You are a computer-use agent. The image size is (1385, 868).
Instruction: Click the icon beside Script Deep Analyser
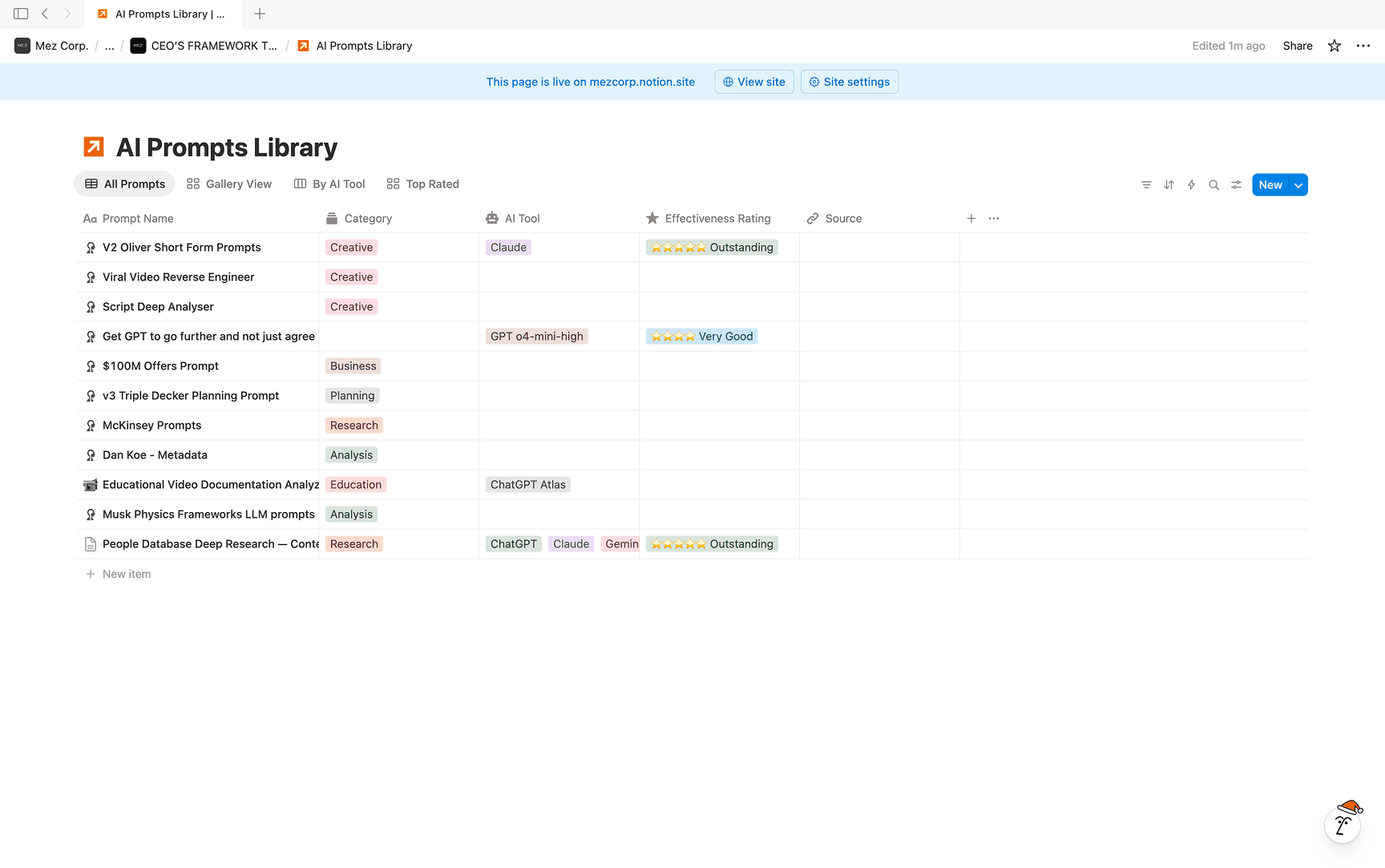[91, 307]
